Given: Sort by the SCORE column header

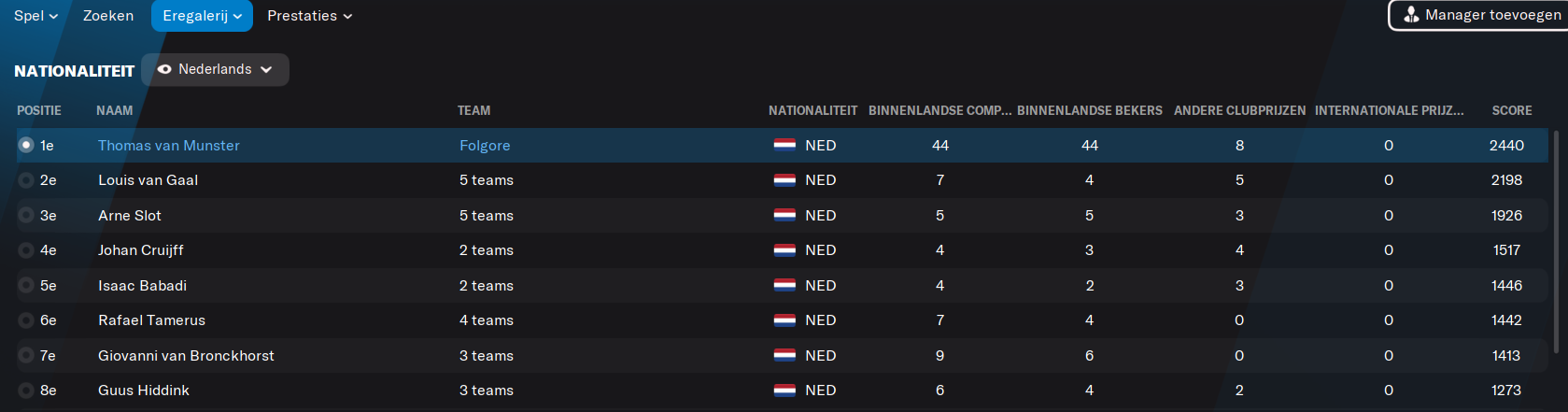Looking at the screenshot, I should (1511, 110).
